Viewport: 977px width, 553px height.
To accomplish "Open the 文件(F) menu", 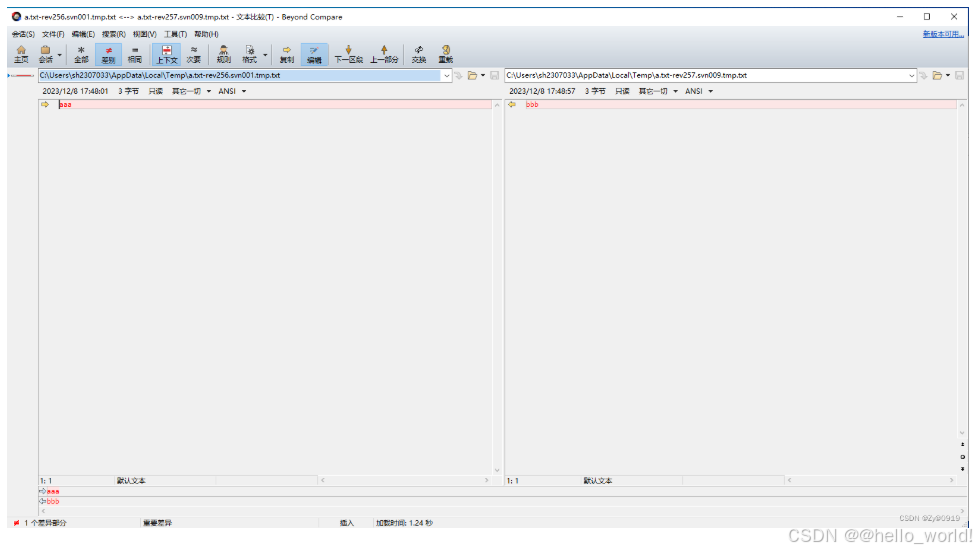I will coord(53,34).
